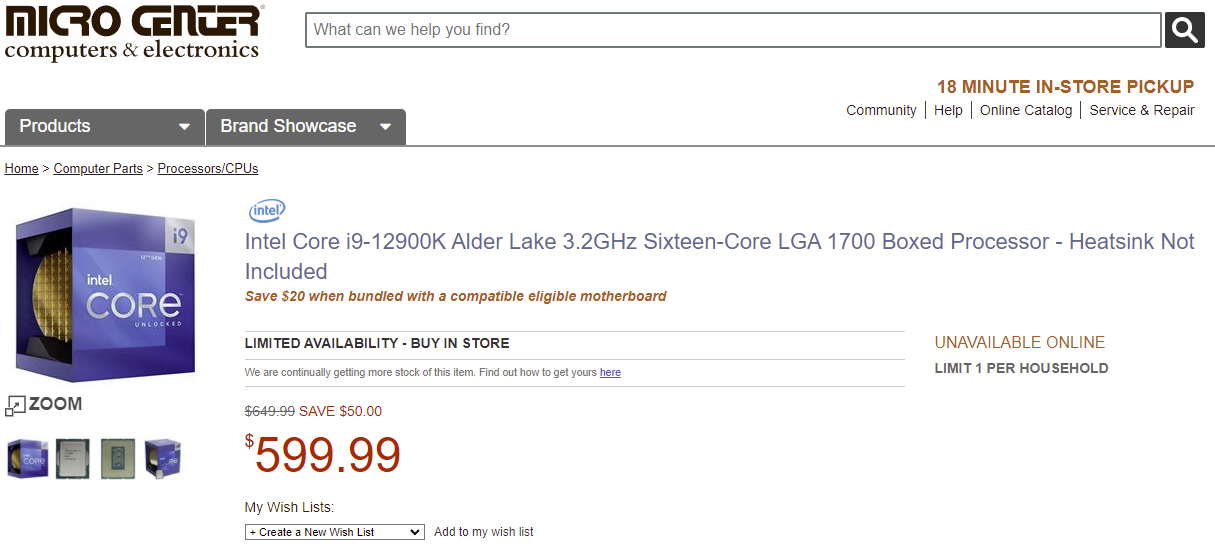This screenshot has height=553, width=1215.
Task: Click the Help link
Action: pos(948,110)
